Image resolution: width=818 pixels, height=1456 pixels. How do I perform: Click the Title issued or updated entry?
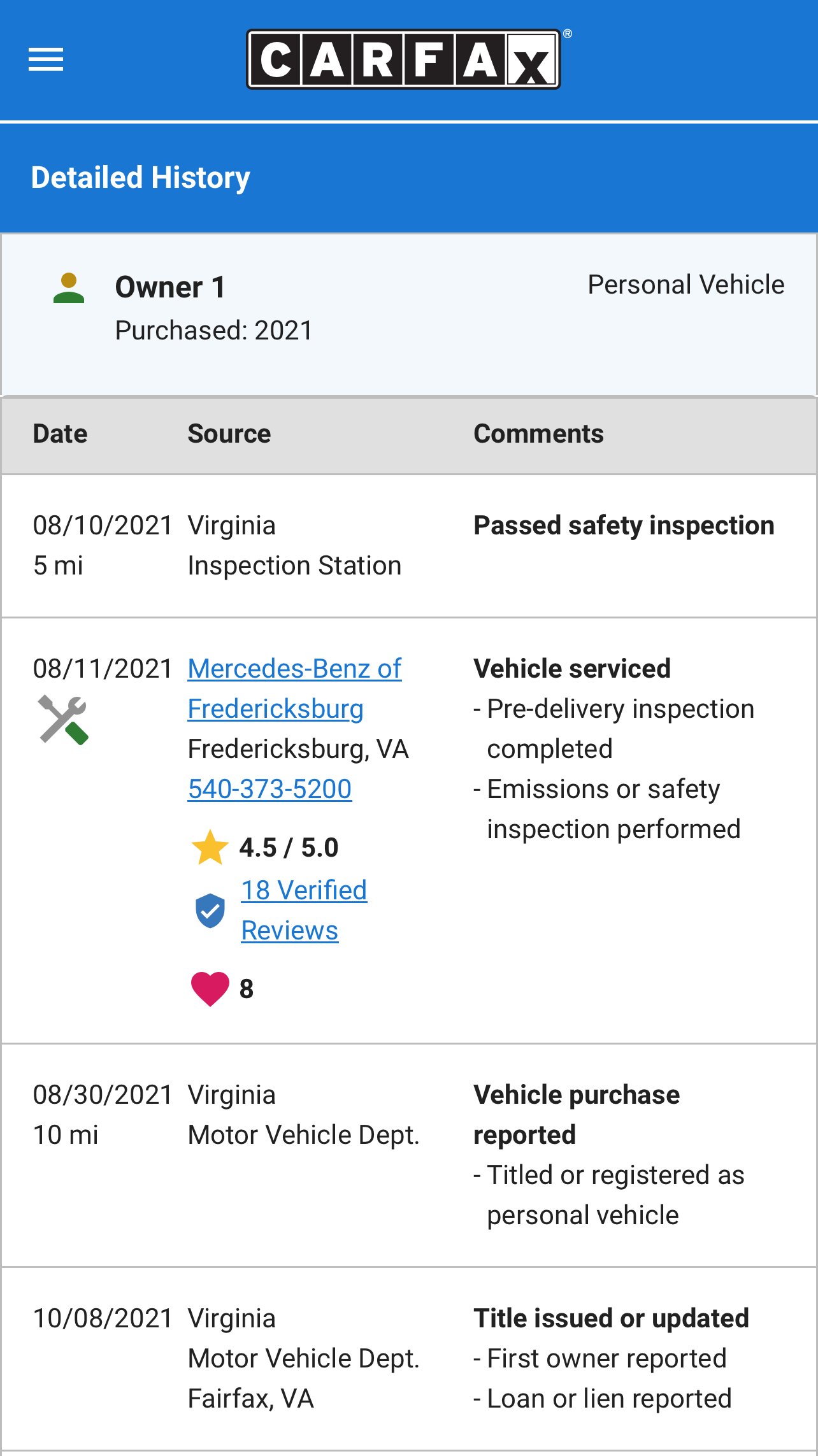coord(612,1318)
